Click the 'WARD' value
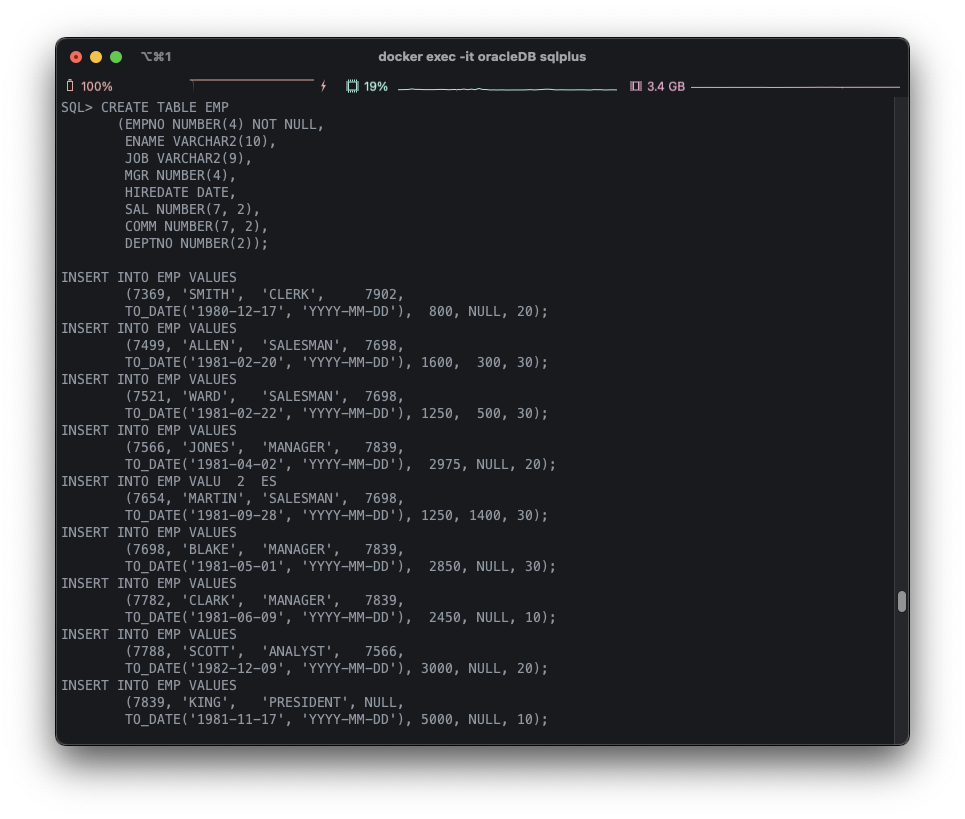This screenshot has width=965, height=819. coord(209,396)
